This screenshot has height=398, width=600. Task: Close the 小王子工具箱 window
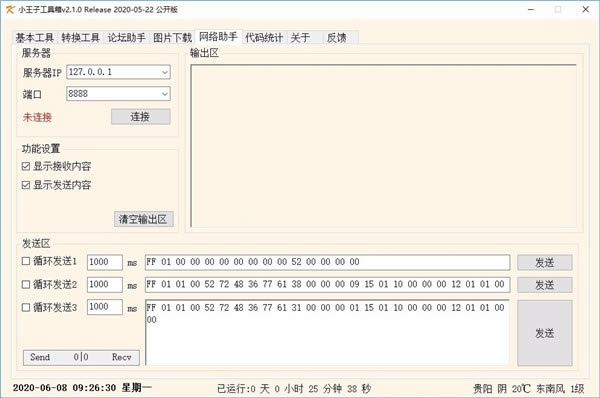click(x=585, y=10)
